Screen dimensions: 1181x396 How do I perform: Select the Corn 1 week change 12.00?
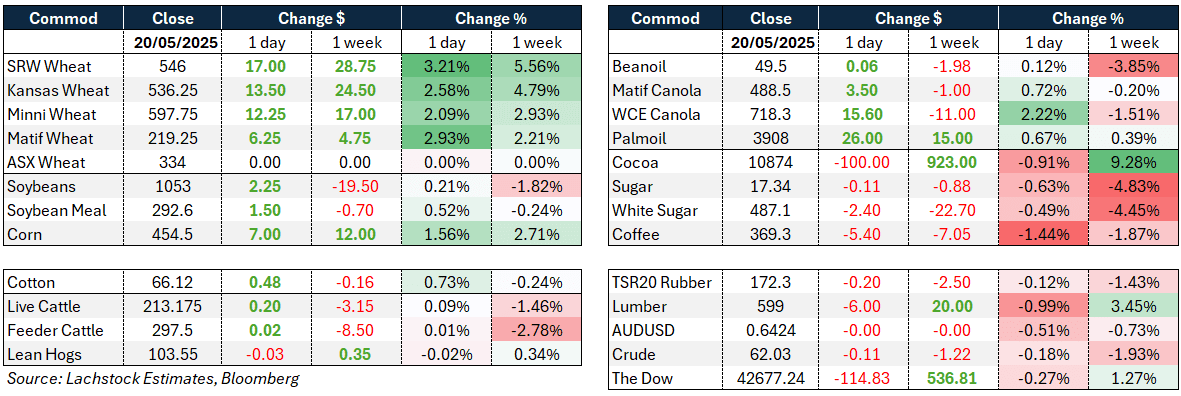pos(355,235)
